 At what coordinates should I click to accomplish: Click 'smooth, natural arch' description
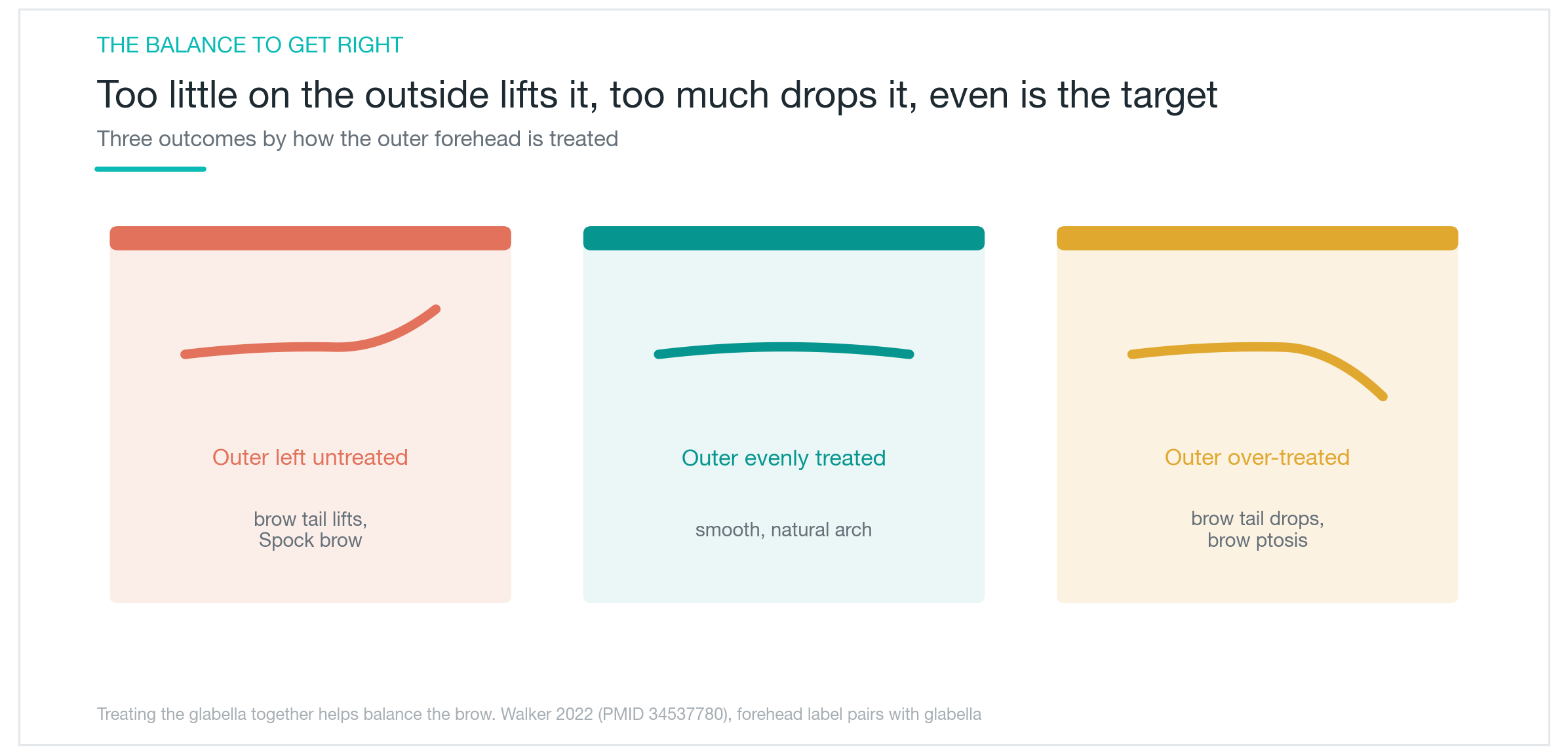784,530
